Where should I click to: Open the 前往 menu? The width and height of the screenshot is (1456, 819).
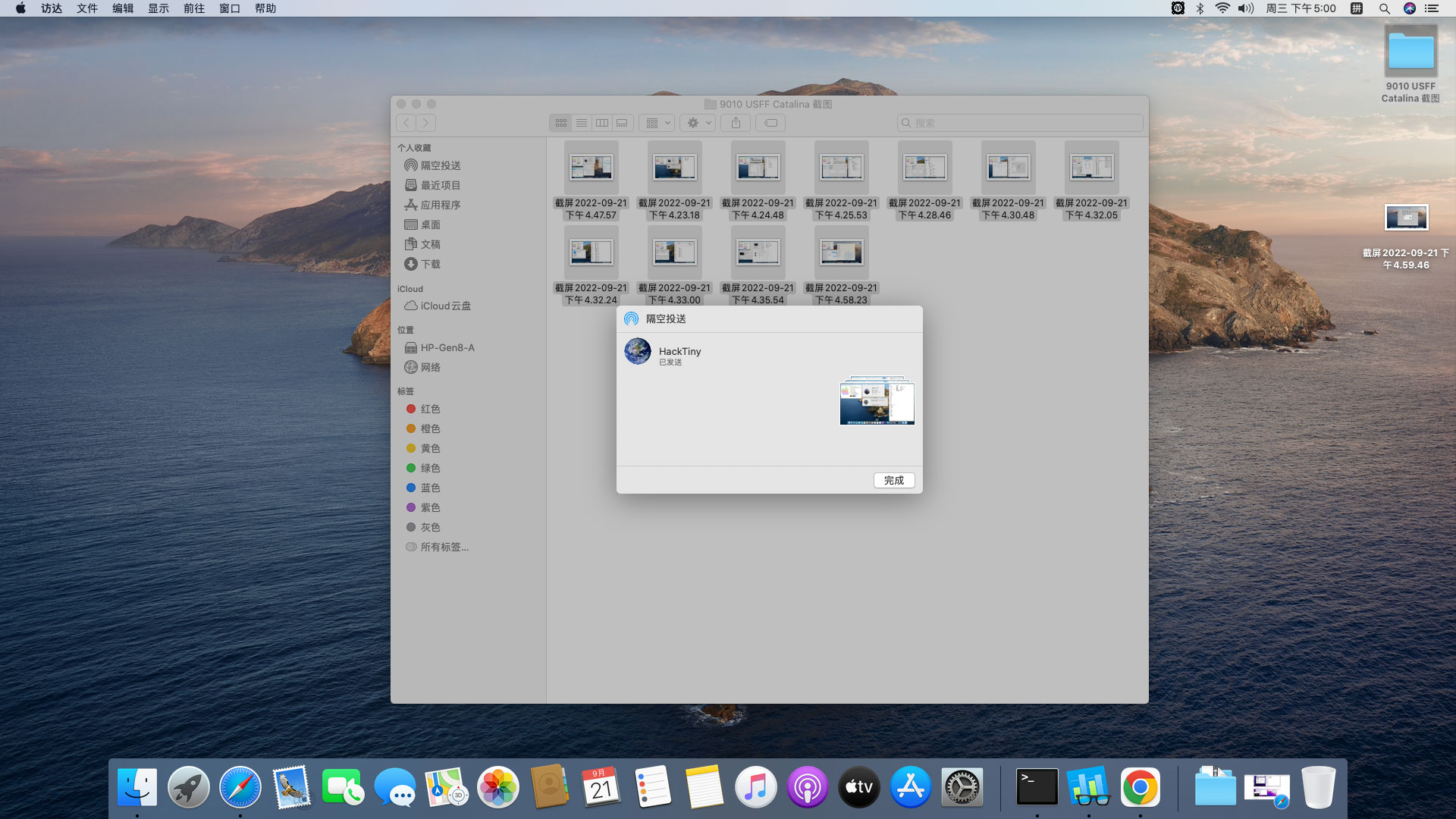(x=194, y=8)
